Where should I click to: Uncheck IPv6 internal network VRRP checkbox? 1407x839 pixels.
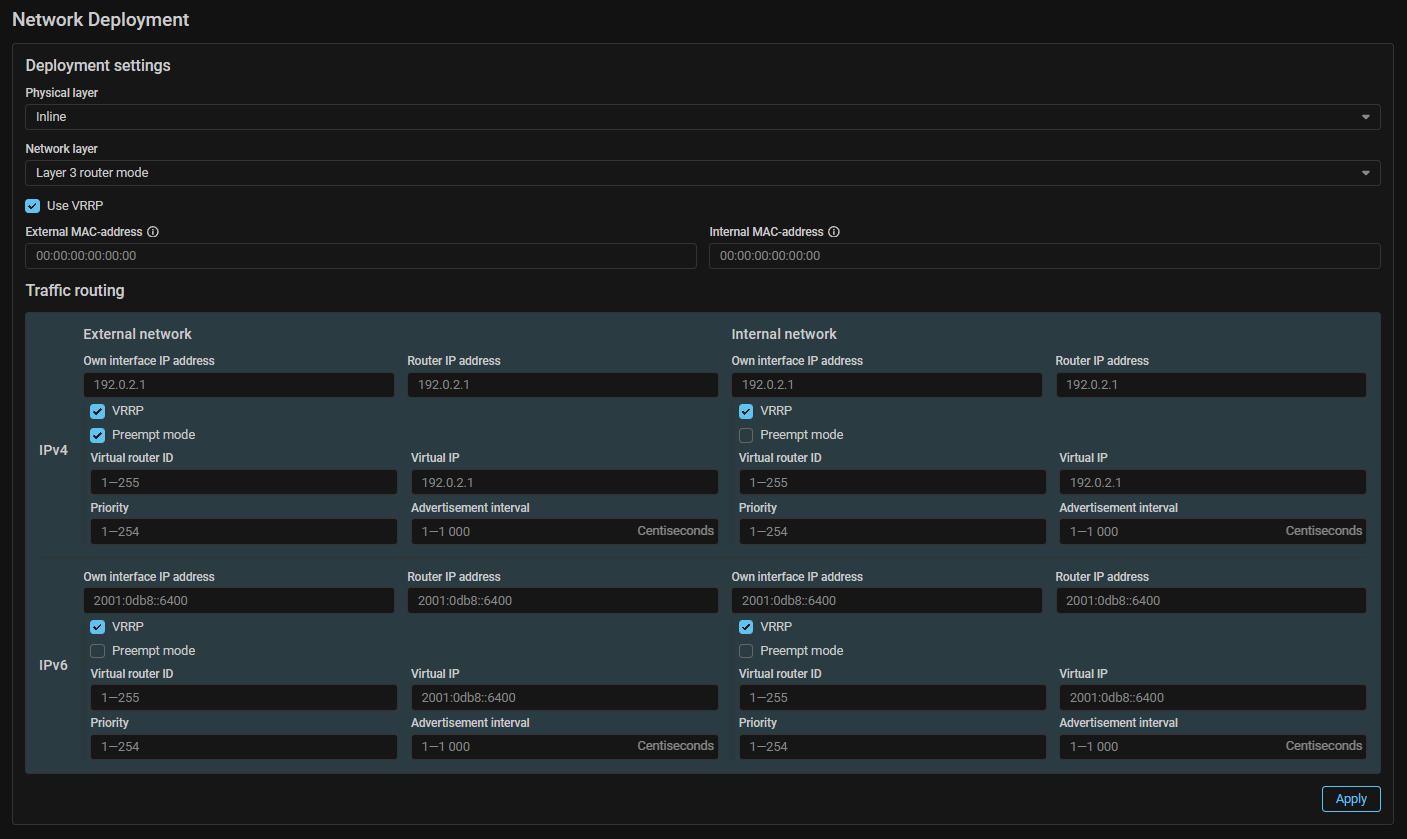(746, 627)
